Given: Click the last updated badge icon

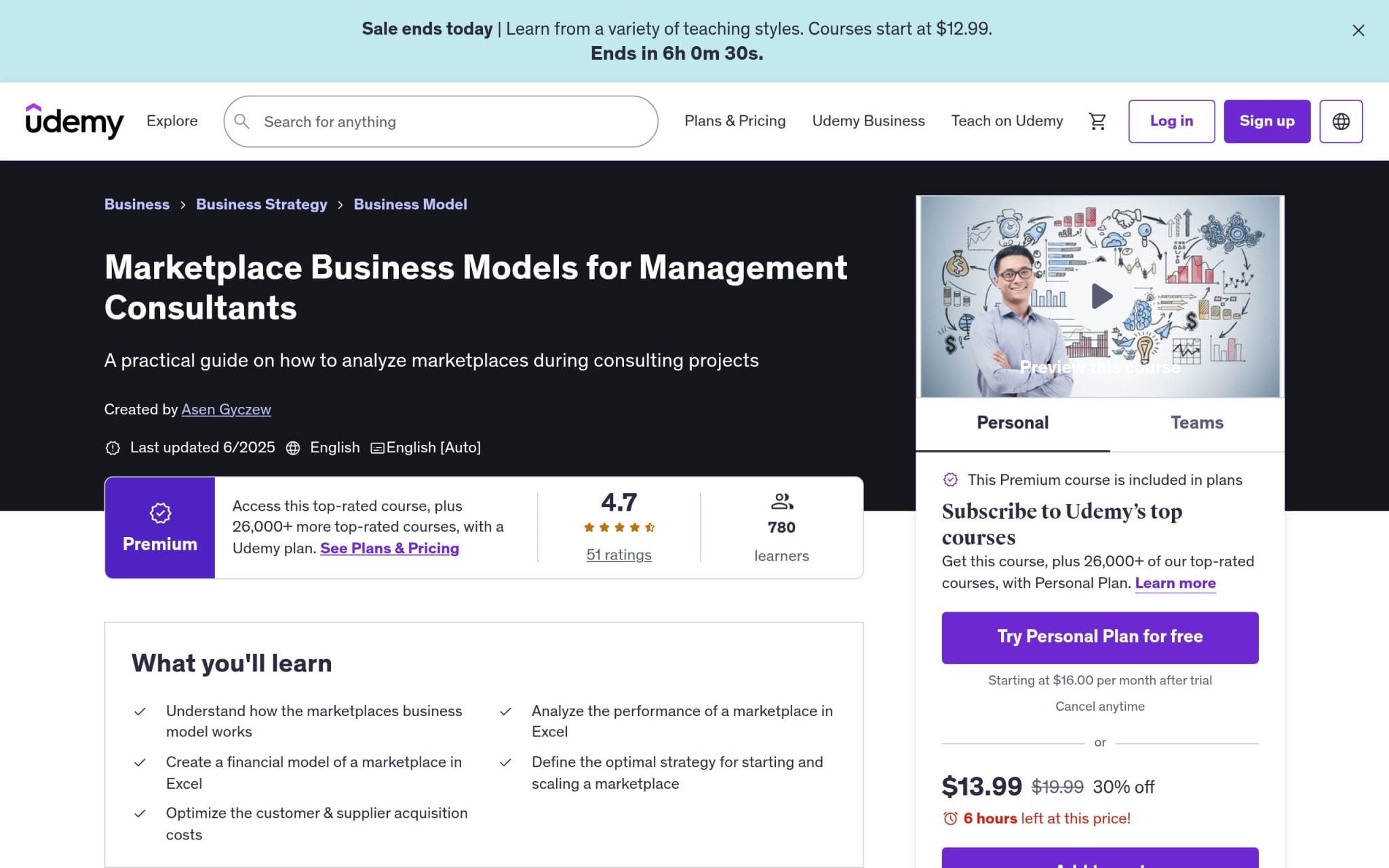Looking at the screenshot, I should [113, 448].
